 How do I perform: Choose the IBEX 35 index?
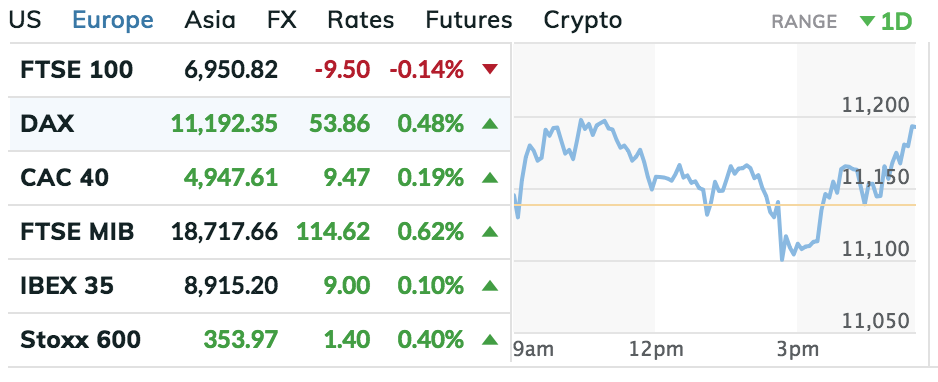pyautogui.click(x=66, y=286)
